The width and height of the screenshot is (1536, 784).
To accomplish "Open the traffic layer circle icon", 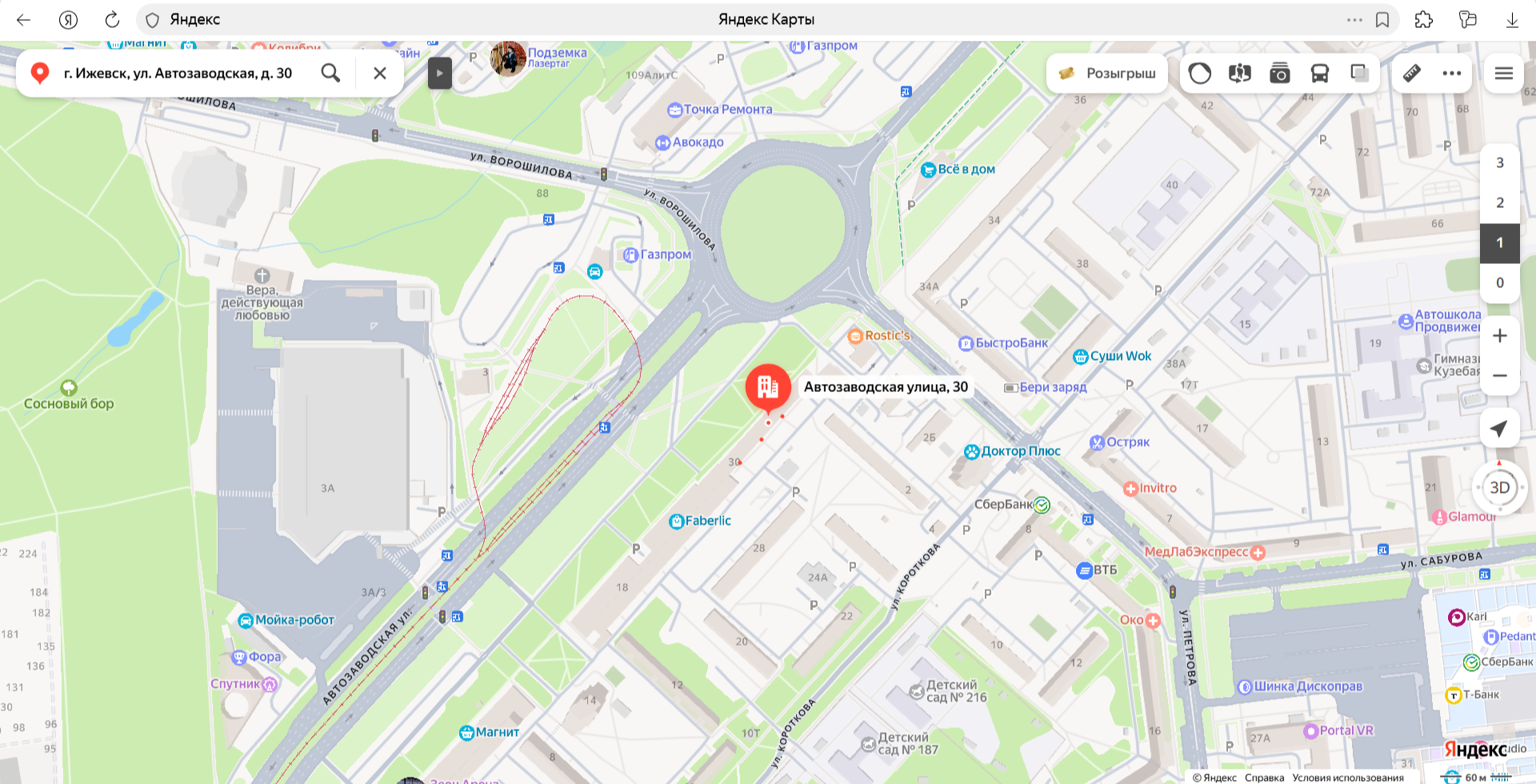I will point(1200,74).
